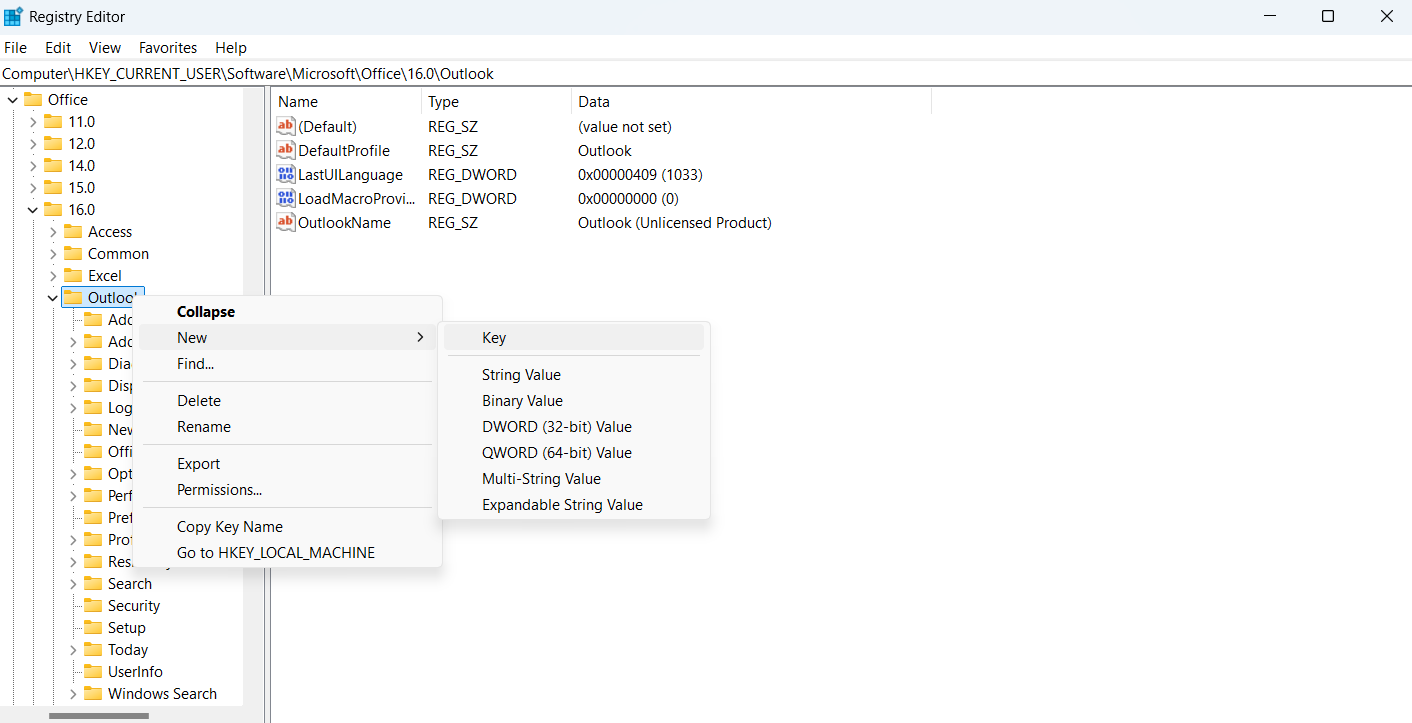Expand the Excel key
The height and width of the screenshot is (723, 1412).
tap(52, 275)
